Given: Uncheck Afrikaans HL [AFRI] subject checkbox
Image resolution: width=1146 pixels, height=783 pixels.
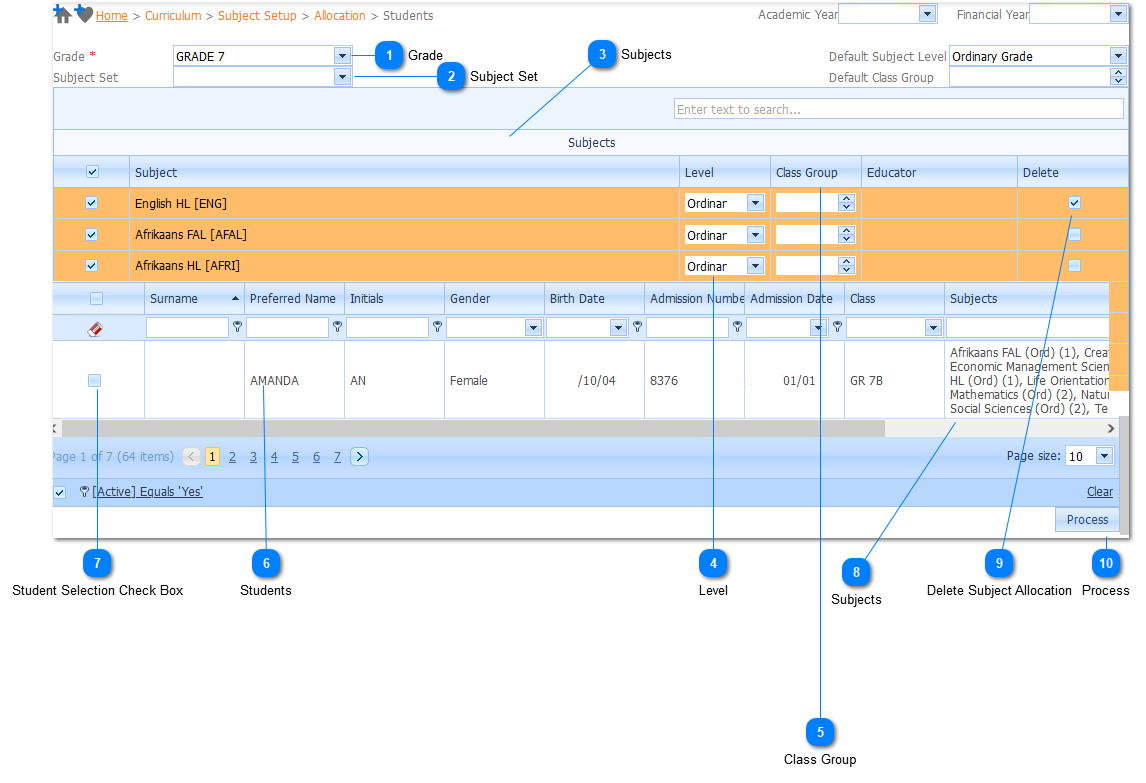Looking at the screenshot, I should pyautogui.click(x=91, y=265).
